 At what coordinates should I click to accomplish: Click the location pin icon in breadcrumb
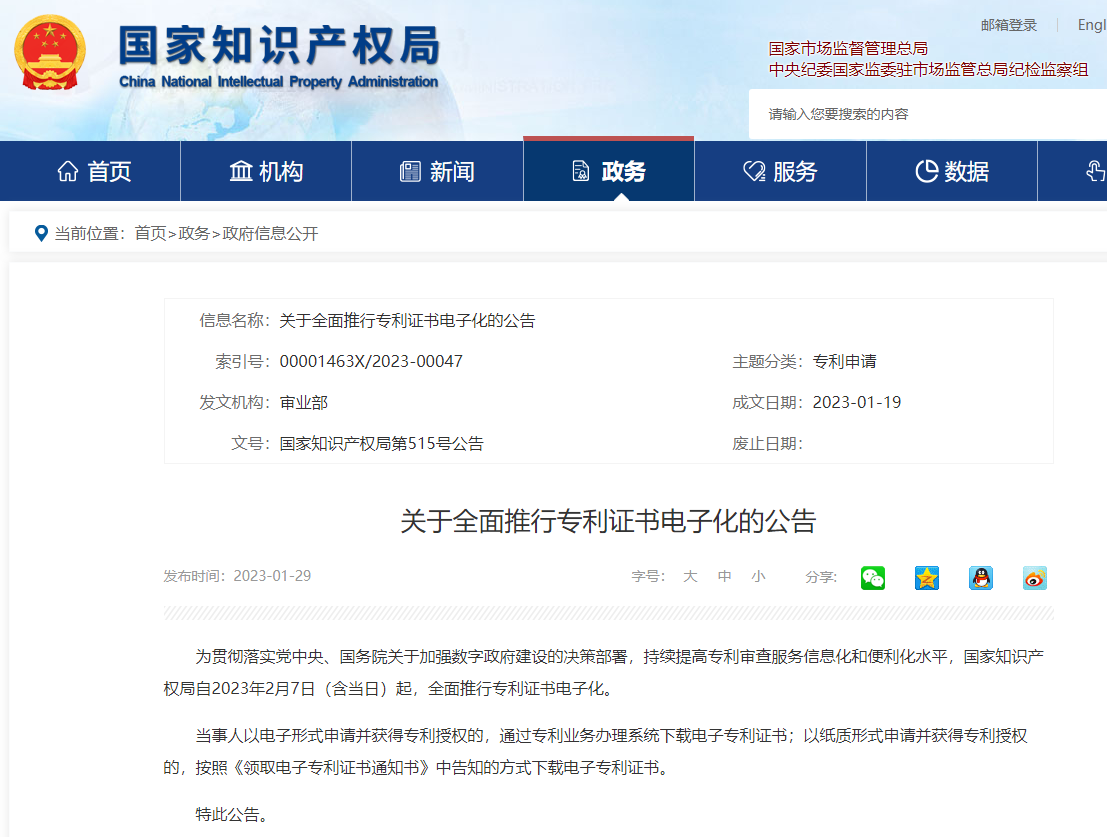tap(41, 233)
